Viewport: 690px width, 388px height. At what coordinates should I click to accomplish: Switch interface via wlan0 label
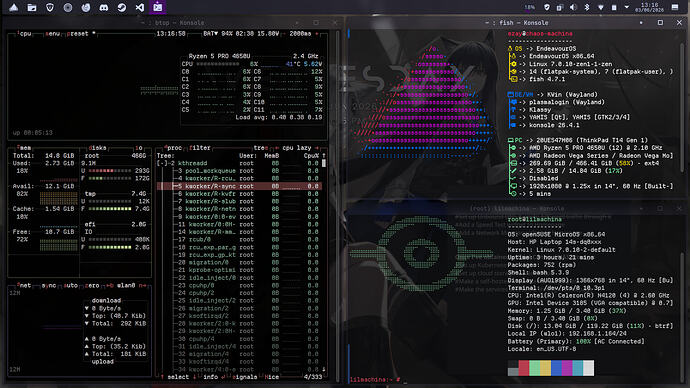tap(126, 286)
